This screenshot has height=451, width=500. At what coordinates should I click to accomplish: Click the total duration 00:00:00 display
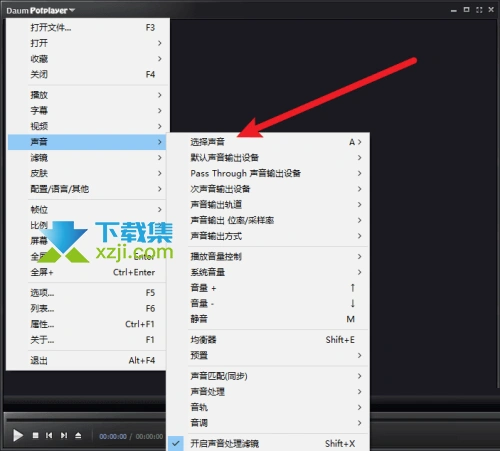pos(149,436)
